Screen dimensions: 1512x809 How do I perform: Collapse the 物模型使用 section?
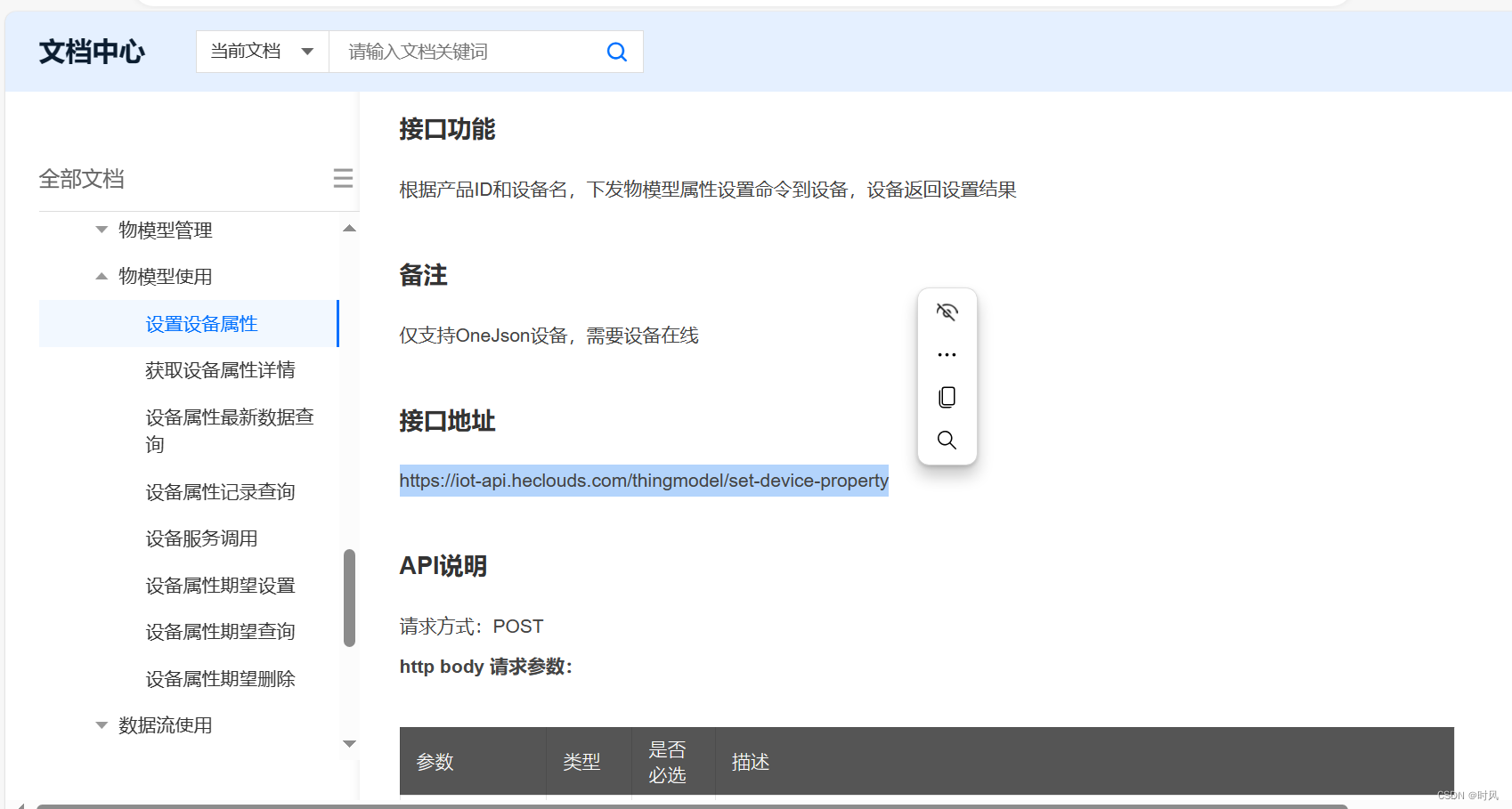click(102, 276)
